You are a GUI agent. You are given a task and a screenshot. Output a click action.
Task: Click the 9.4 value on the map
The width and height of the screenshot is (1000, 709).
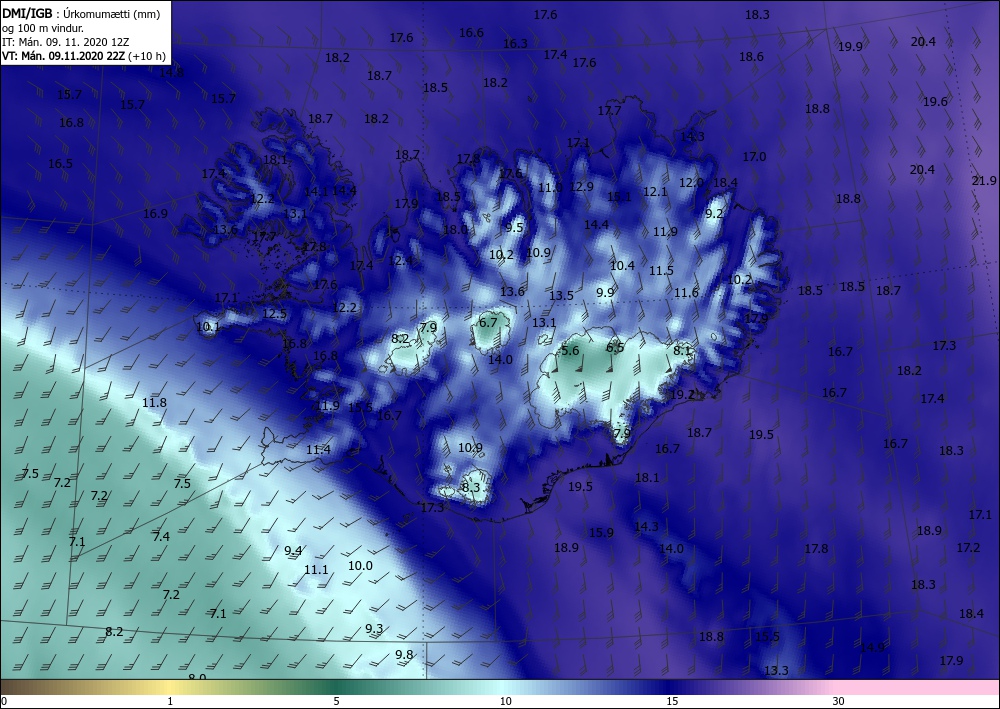[x=293, y=551]
